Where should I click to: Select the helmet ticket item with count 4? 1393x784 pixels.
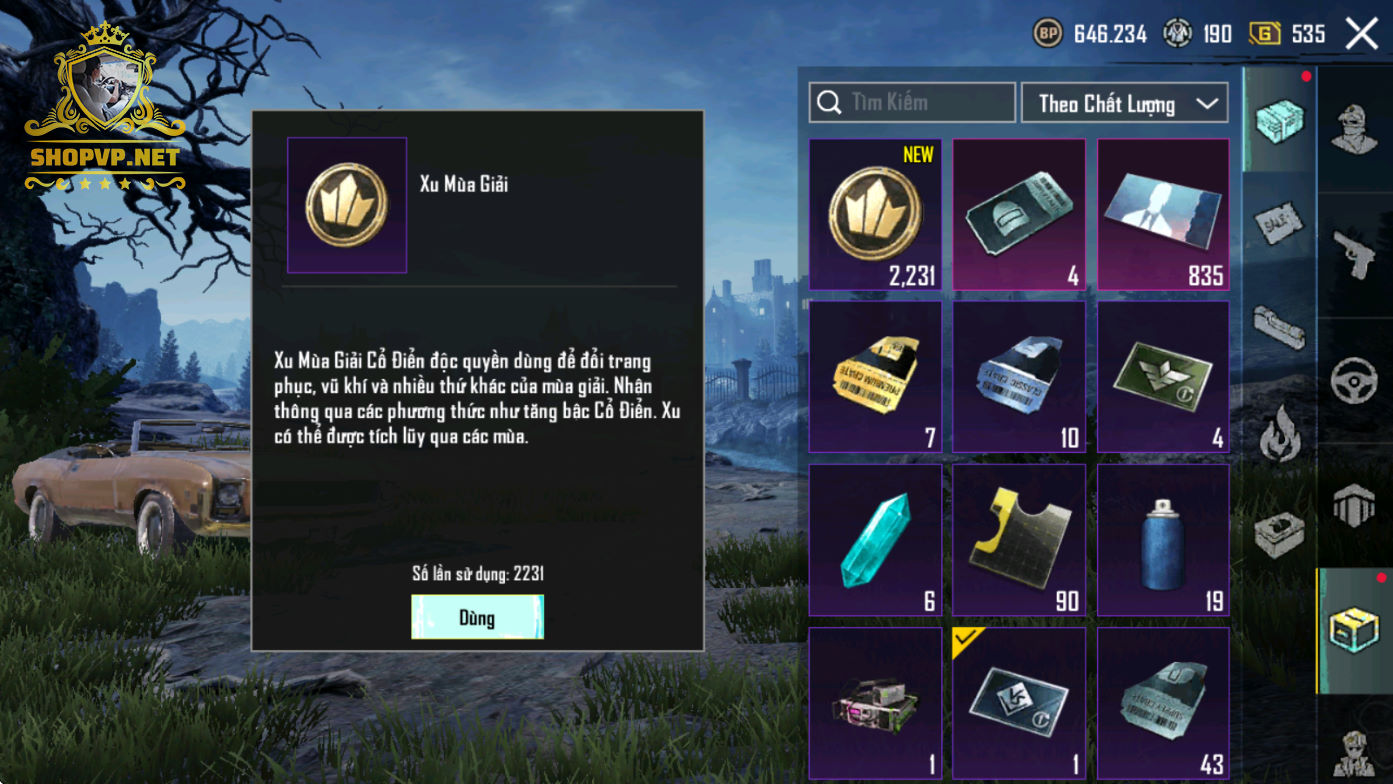point(1019,215)
